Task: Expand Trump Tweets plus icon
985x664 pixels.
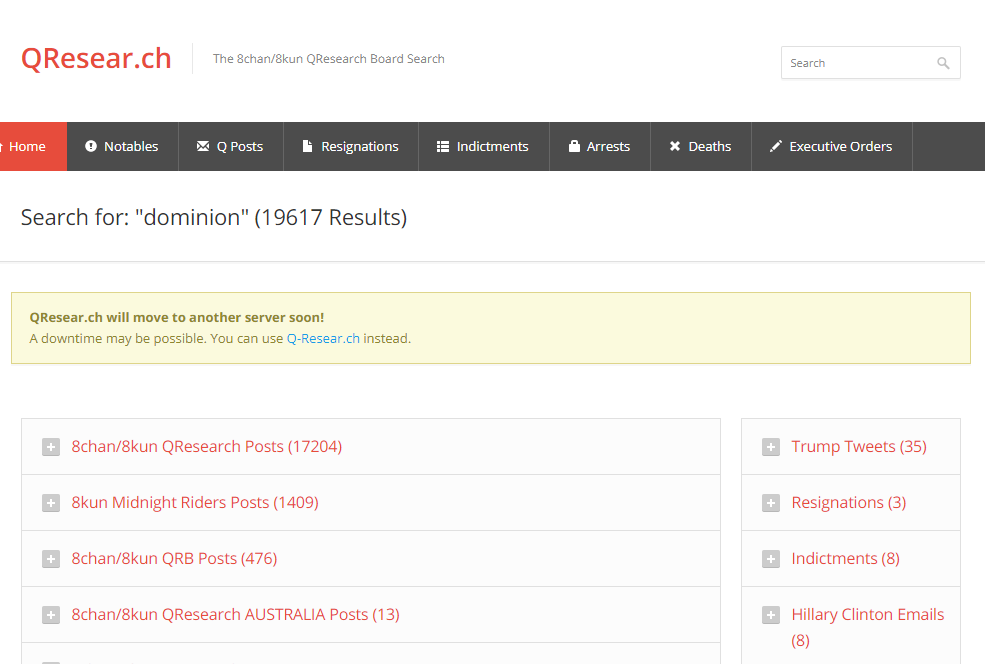Action: tap(771, 447)
